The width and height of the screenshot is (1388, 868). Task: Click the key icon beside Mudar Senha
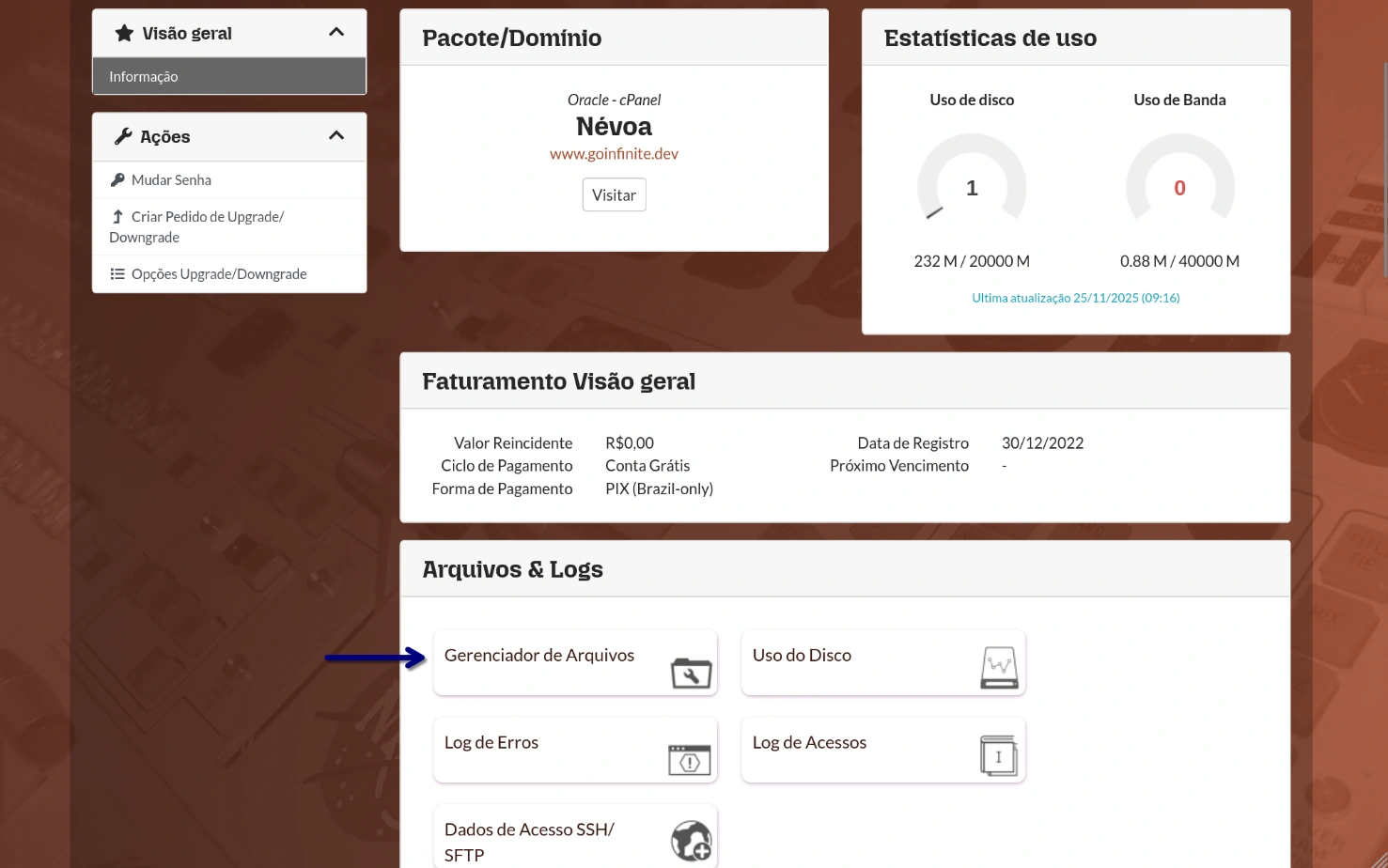pos(117,180)
